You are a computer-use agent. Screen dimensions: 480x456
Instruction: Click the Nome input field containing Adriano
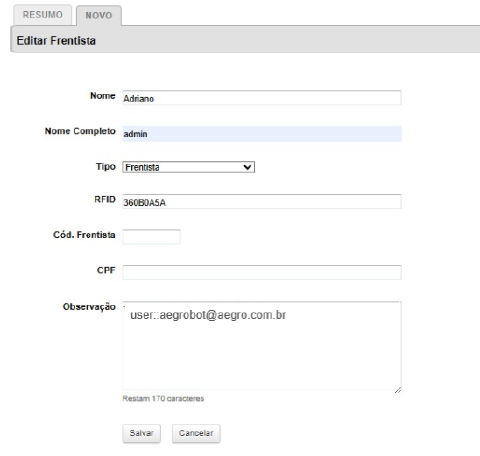pyautogui.click(x=262, y=98)
